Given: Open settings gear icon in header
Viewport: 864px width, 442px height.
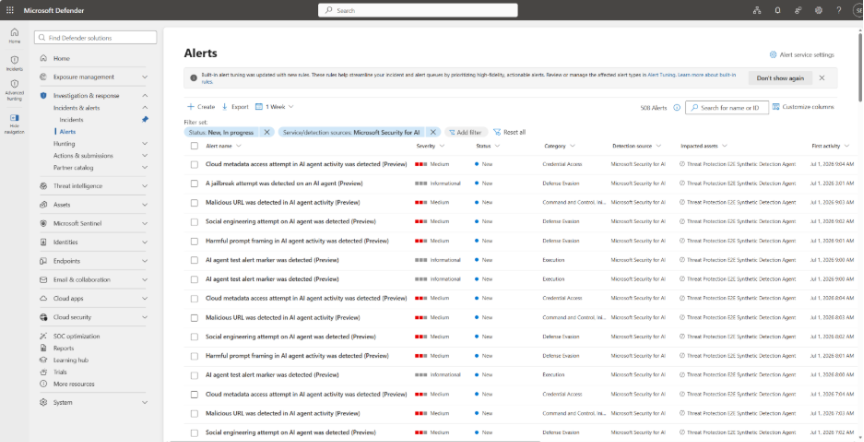Looking at the screenshot, I should [x=818, y=10].
